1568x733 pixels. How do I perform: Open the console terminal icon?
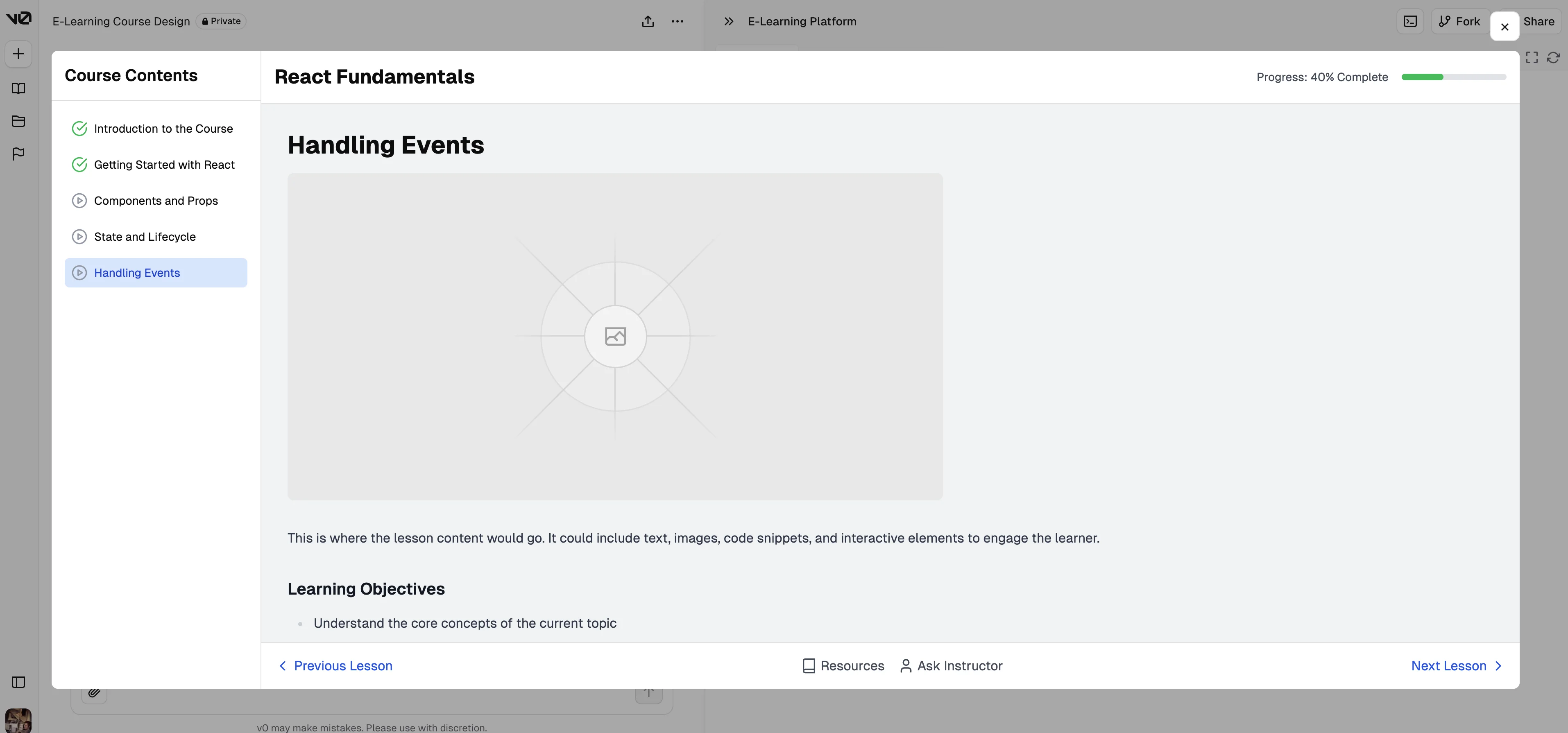click(x=1410, y=21)
